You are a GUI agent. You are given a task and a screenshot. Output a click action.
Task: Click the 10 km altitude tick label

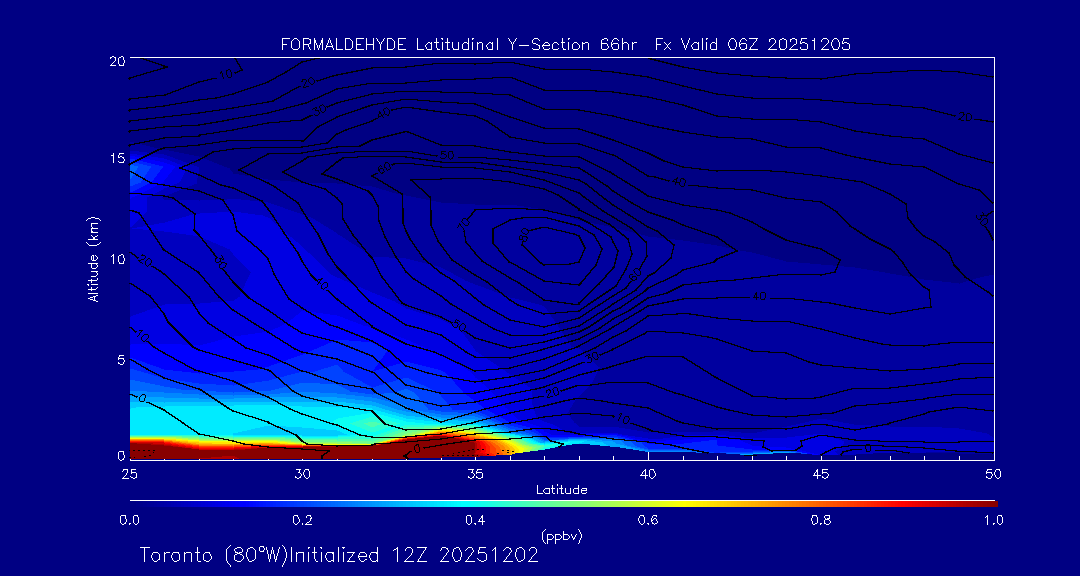click(x=115, y=258)
